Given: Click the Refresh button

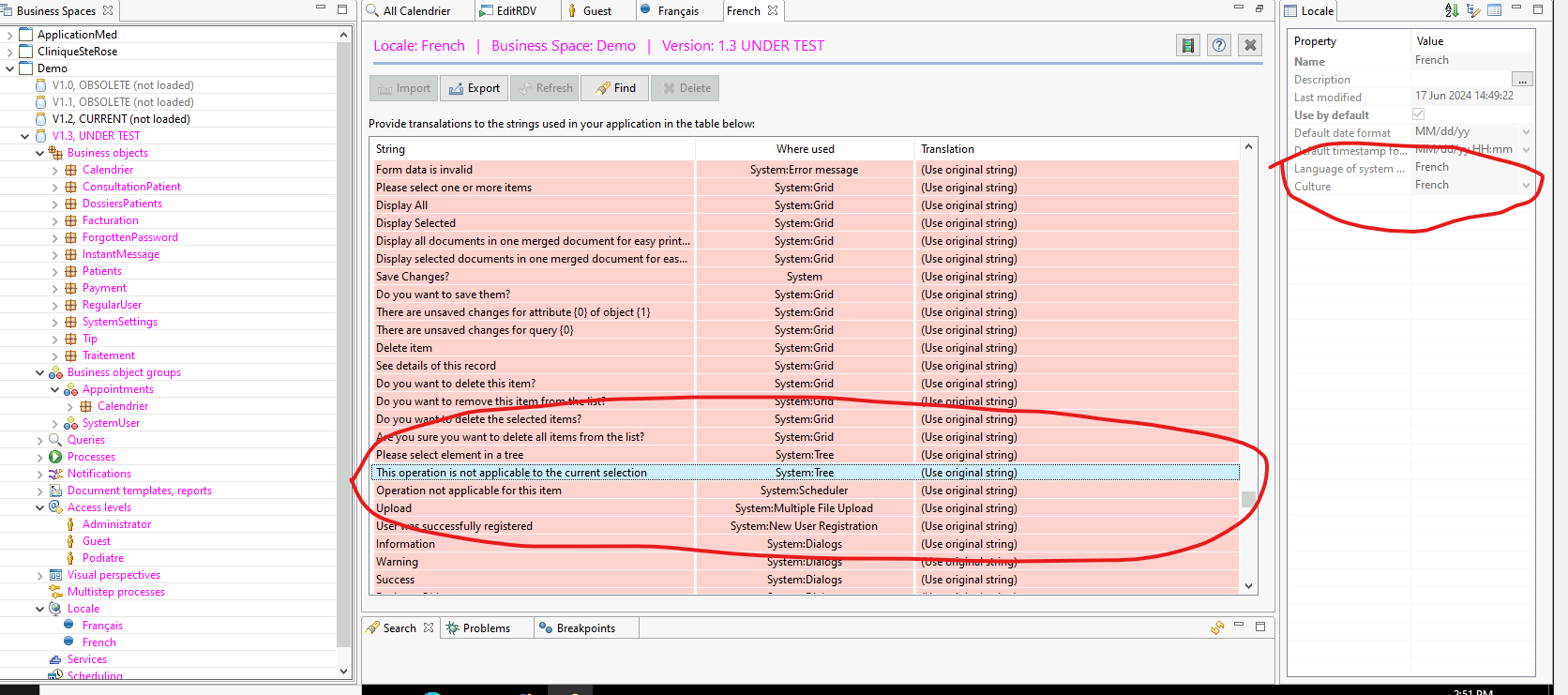Looking at the screenshot, I should point(544,88).
